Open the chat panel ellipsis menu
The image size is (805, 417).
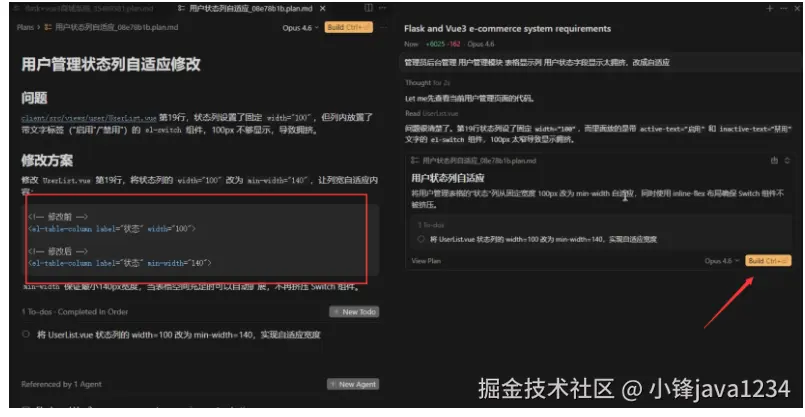[x=783, y=9]
